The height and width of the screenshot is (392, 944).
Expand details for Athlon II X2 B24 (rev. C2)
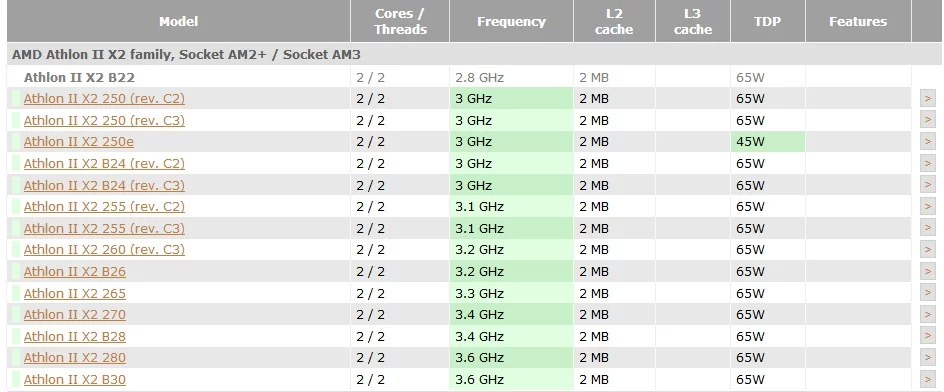[x=928, y=163]
